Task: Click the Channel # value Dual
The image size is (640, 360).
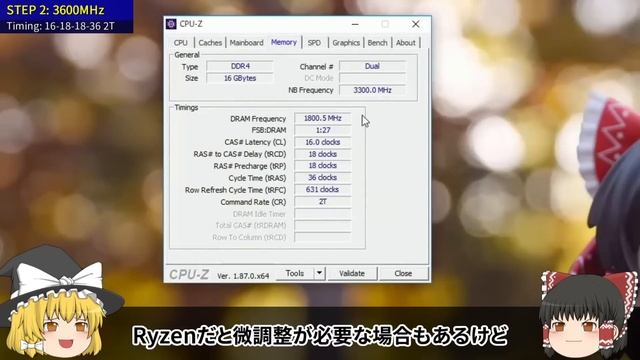Action: click(372, 66)
